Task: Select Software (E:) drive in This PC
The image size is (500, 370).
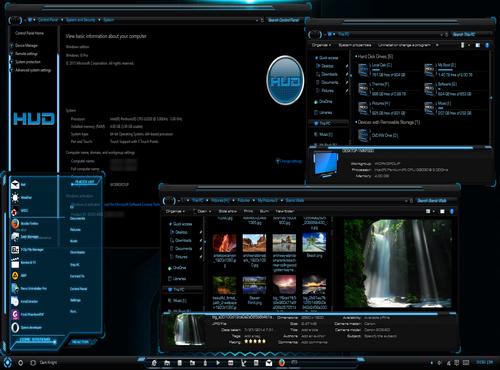Action: pos(448,89)
